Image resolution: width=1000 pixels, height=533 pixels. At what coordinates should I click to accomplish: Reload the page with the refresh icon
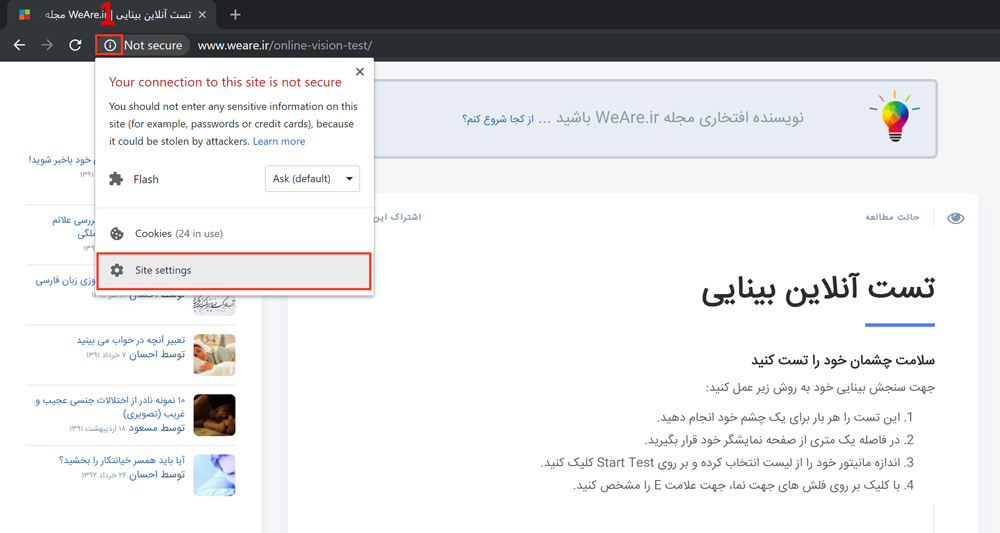75,45
